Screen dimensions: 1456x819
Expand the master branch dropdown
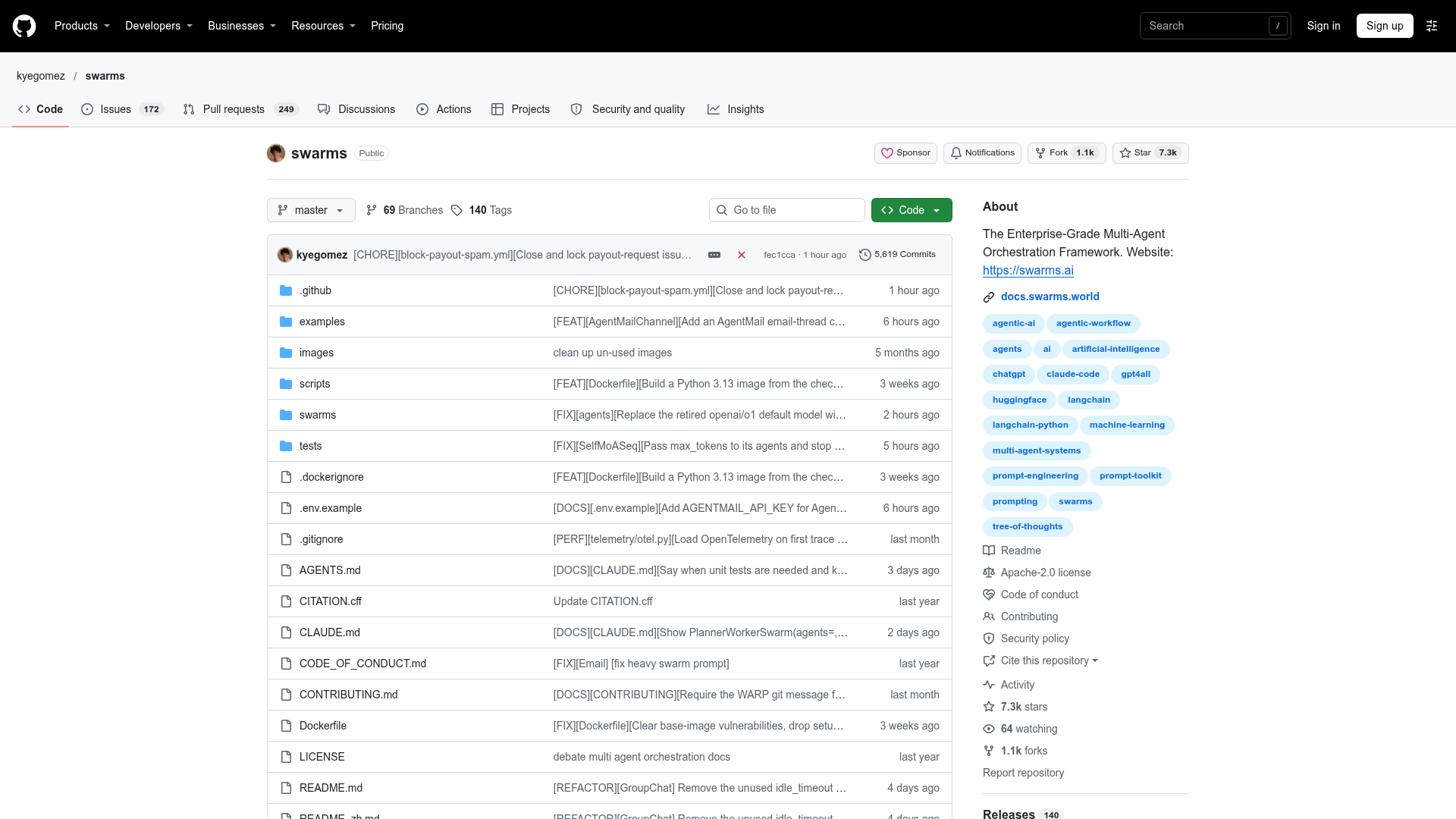[x=311, y=210]
